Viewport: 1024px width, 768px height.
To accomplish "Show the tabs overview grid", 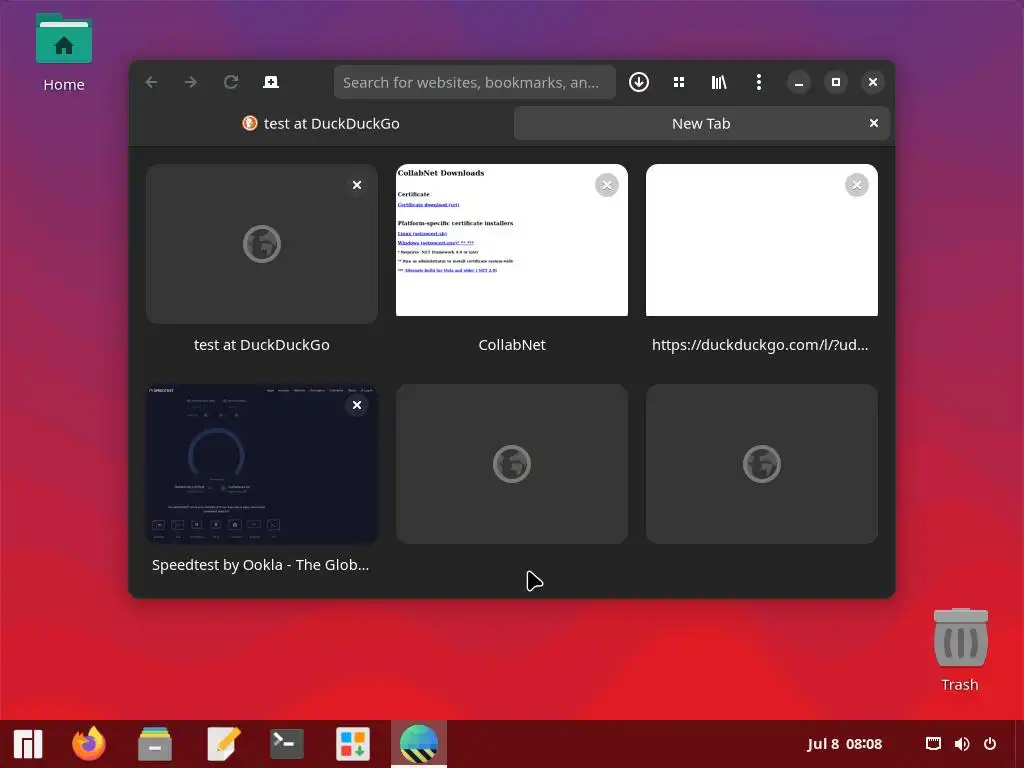I will [x=679, y=82].
